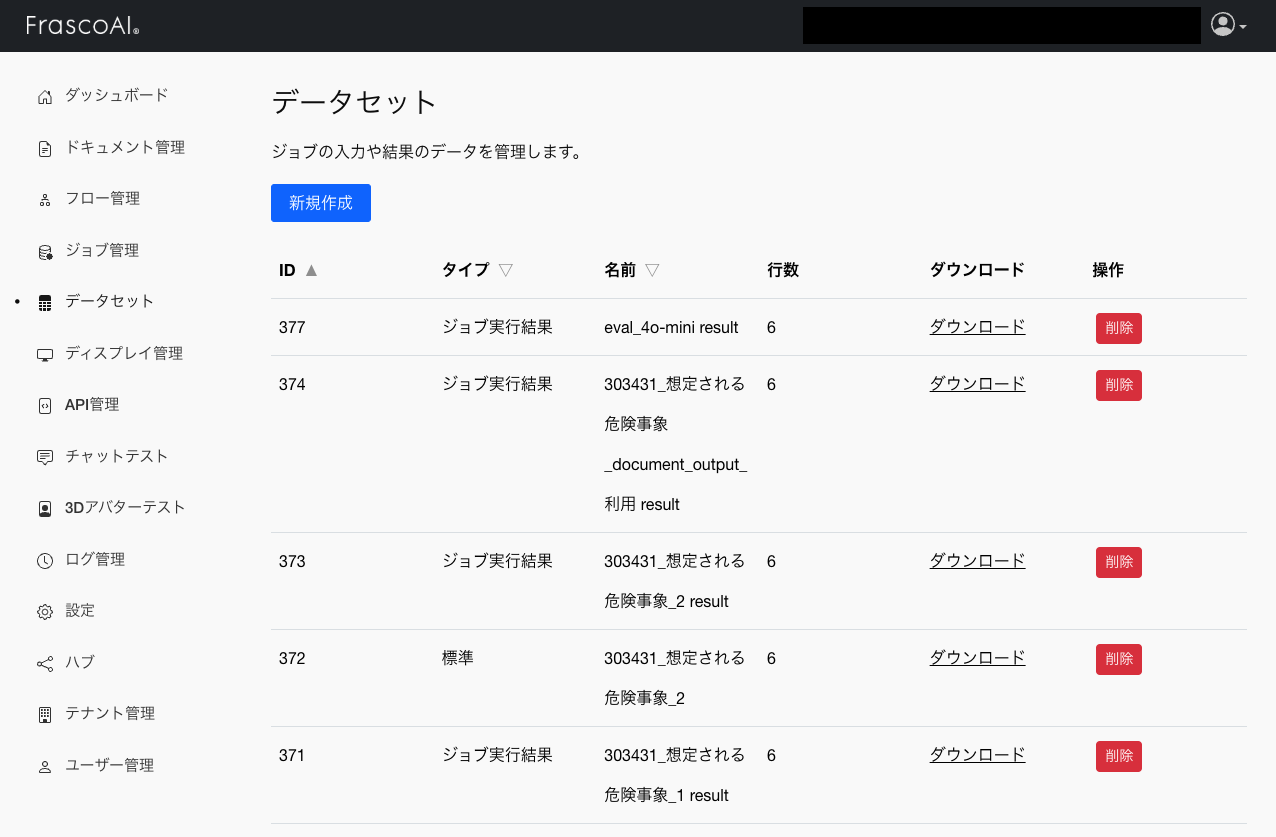The width and height of the screenshot is (1276, 837).
Task: Download dataset 374
Action: (977, 383)
